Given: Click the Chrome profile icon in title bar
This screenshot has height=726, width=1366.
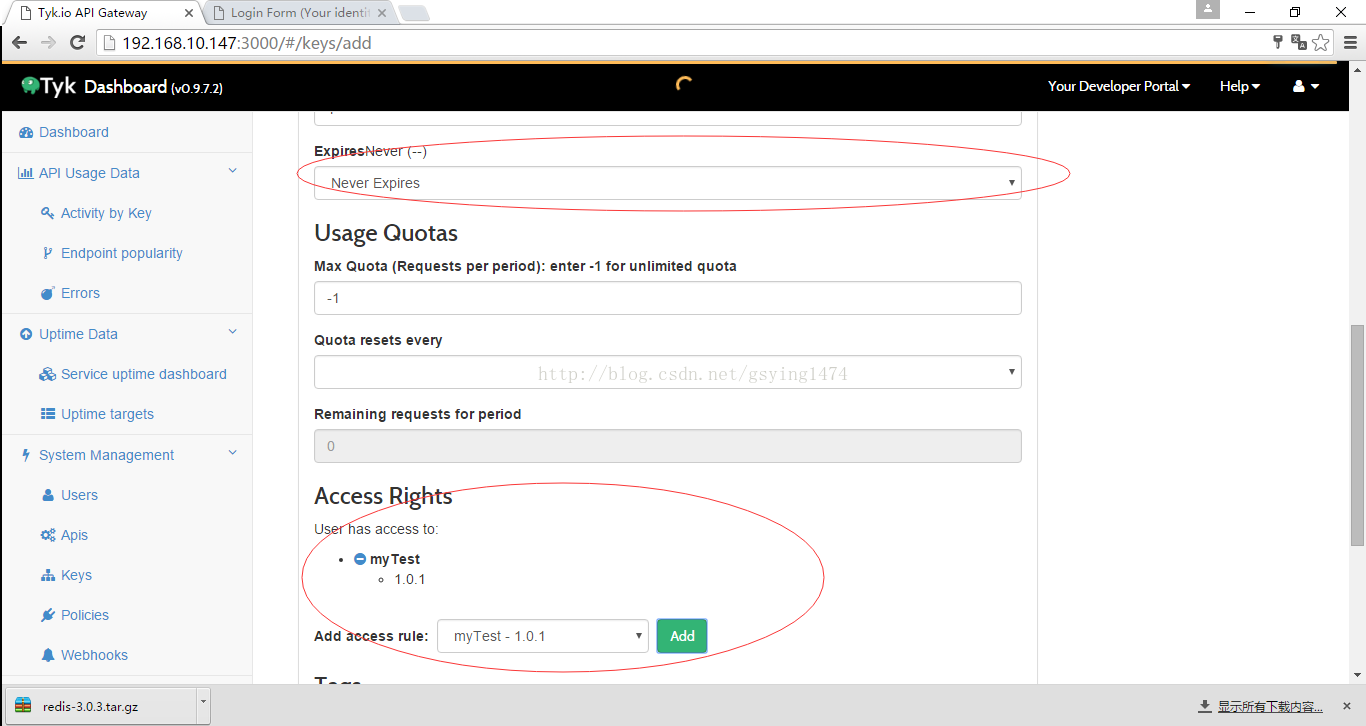Looking at the screenshot, I should click(x=1208, y=9).
